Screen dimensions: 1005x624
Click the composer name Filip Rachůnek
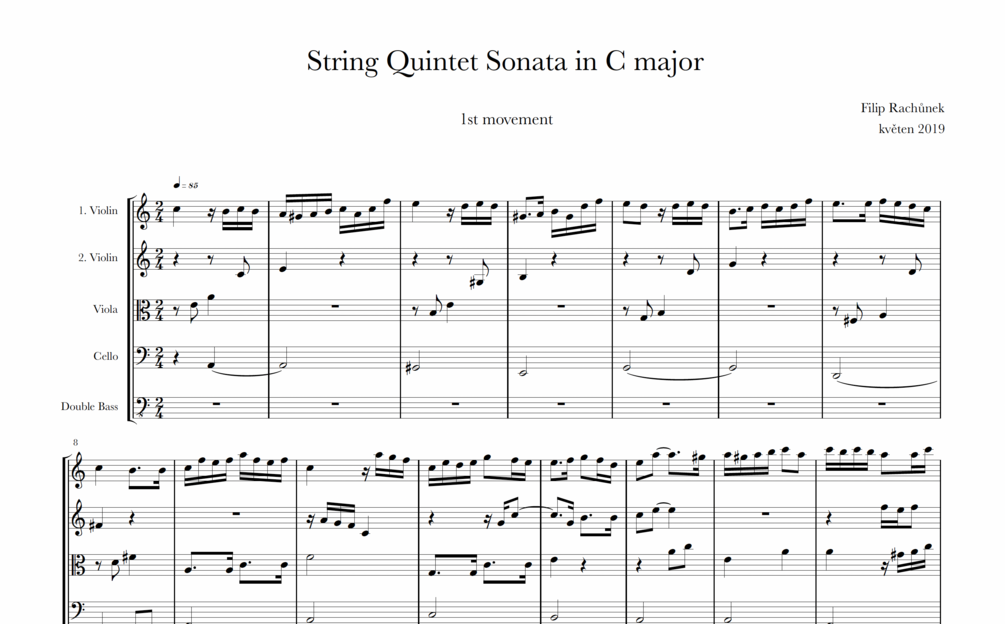[x=902, y=108]
